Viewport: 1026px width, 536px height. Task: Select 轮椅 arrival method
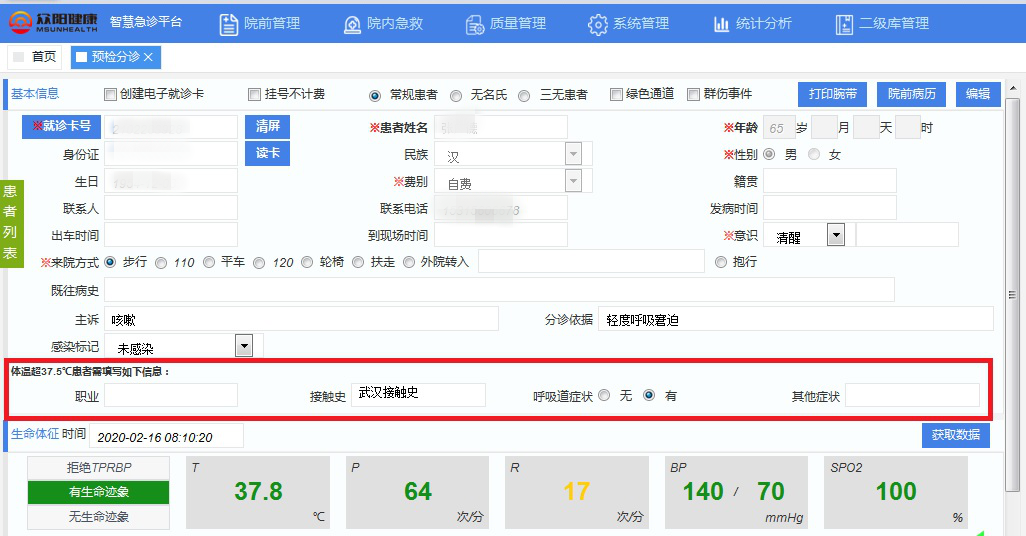pos(307,262)
